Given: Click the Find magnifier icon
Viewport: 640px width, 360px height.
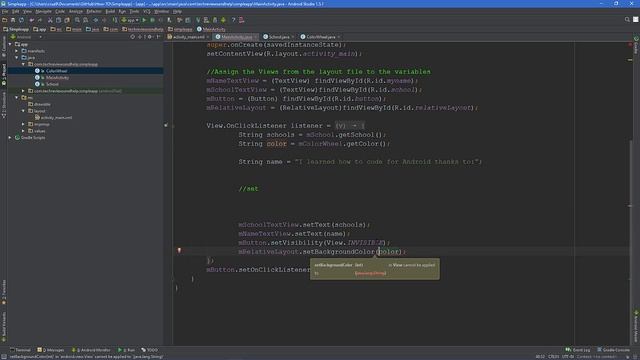Looking at the screenshot, I should click(x=77, y=20).
